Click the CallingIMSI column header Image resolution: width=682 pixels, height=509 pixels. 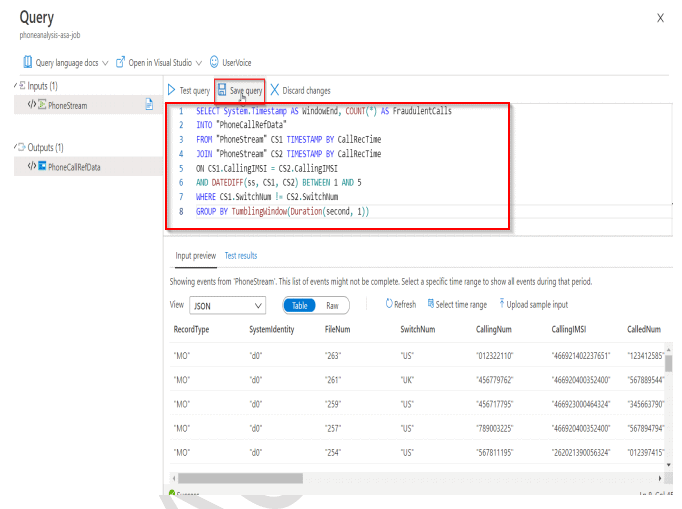coord(568,329)
